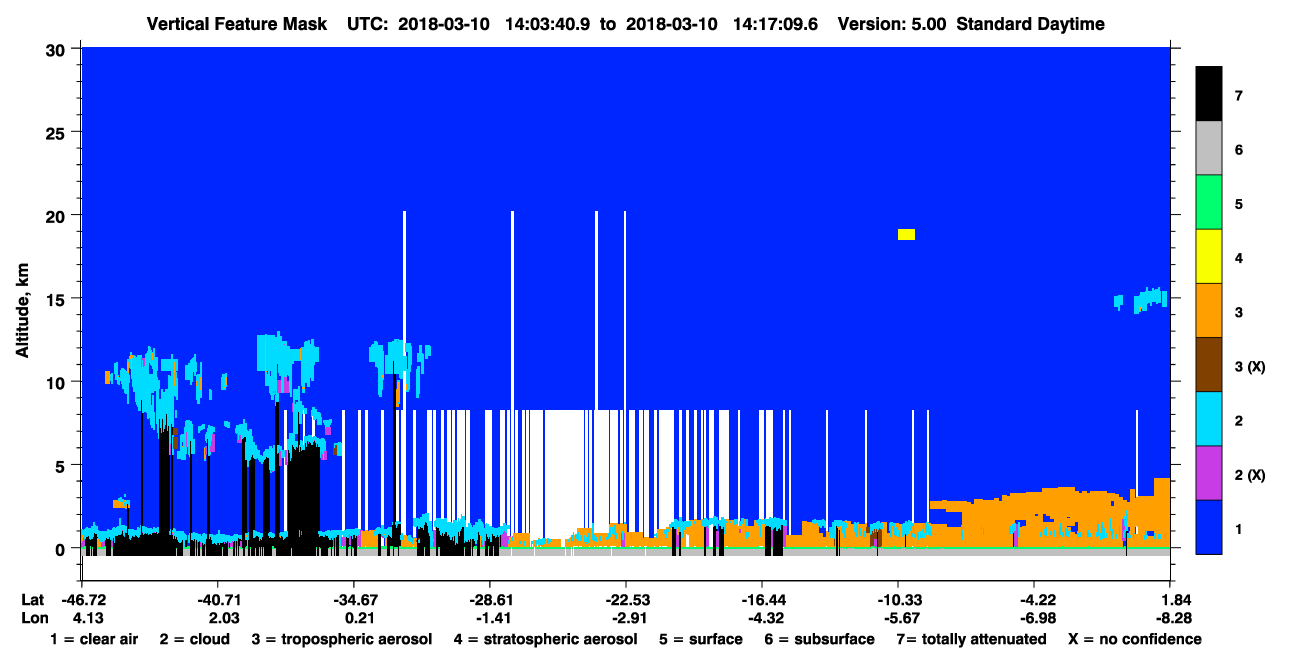Viewport: 1300px width, 667px height.
Task: Click the colorbar label '3 (X)'
Action: pyautogui.click(x=1250, y=366)
